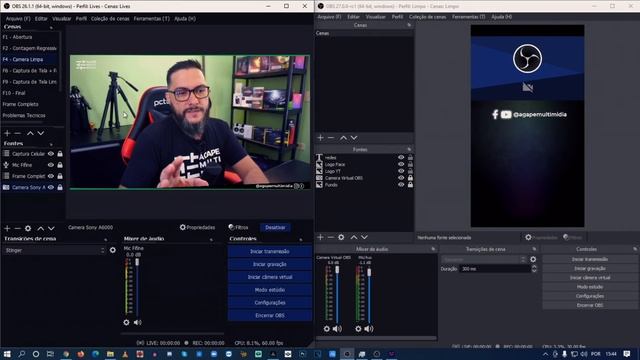Move scene up in left OBS window

coord(30,133)
